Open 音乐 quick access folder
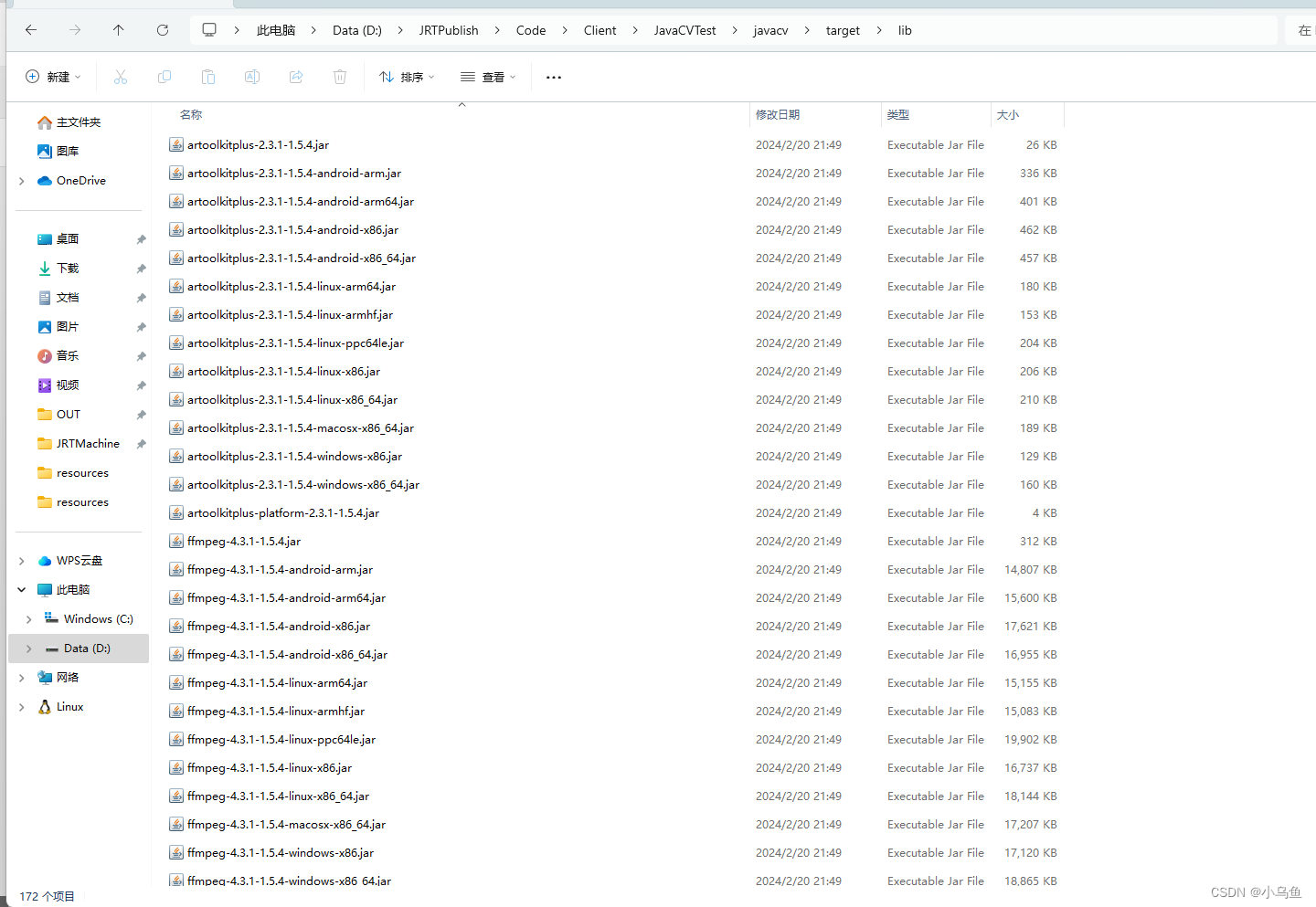The width and height of the screenshot is (1316, 907). point(68,356)
